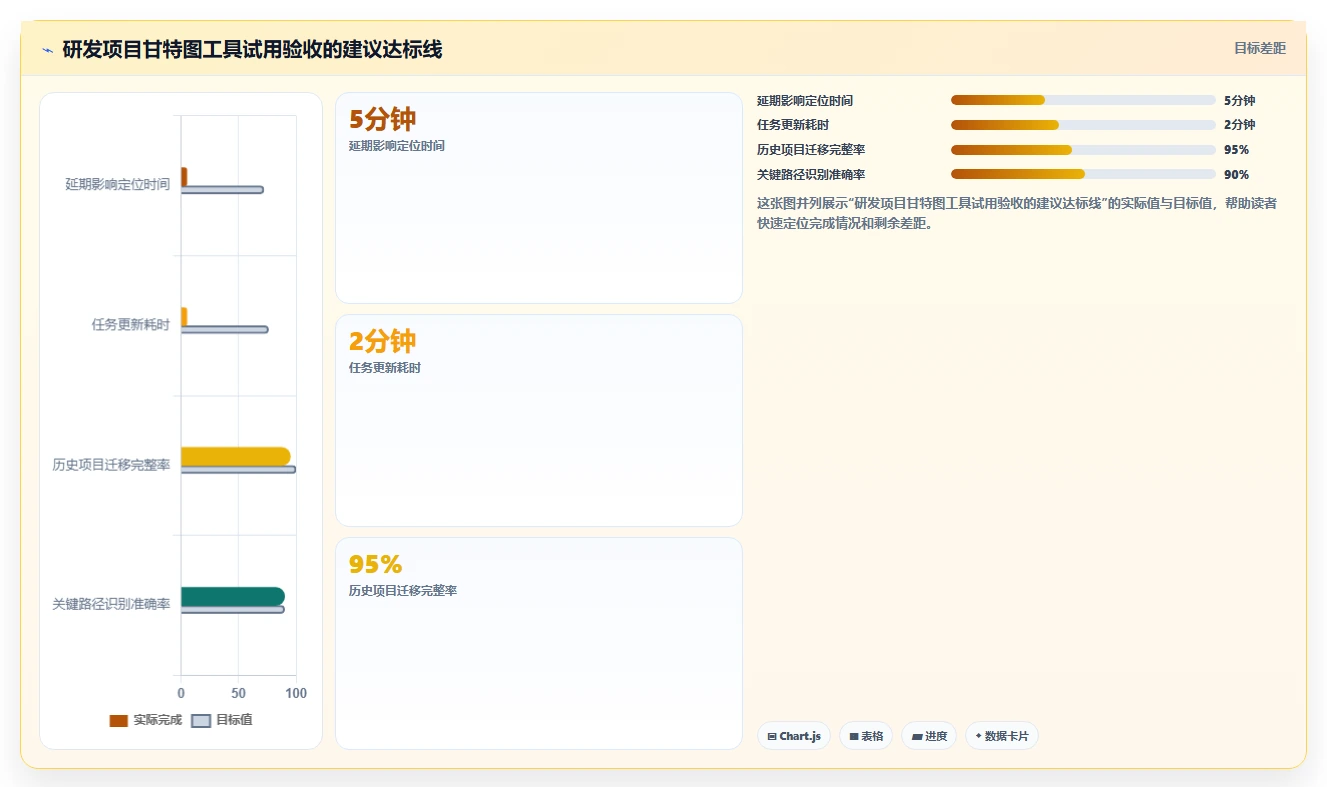Click the 延期影响定位时间 chart axis label
Viewport: 1327px width, 787px height.
tap(118, 184)
